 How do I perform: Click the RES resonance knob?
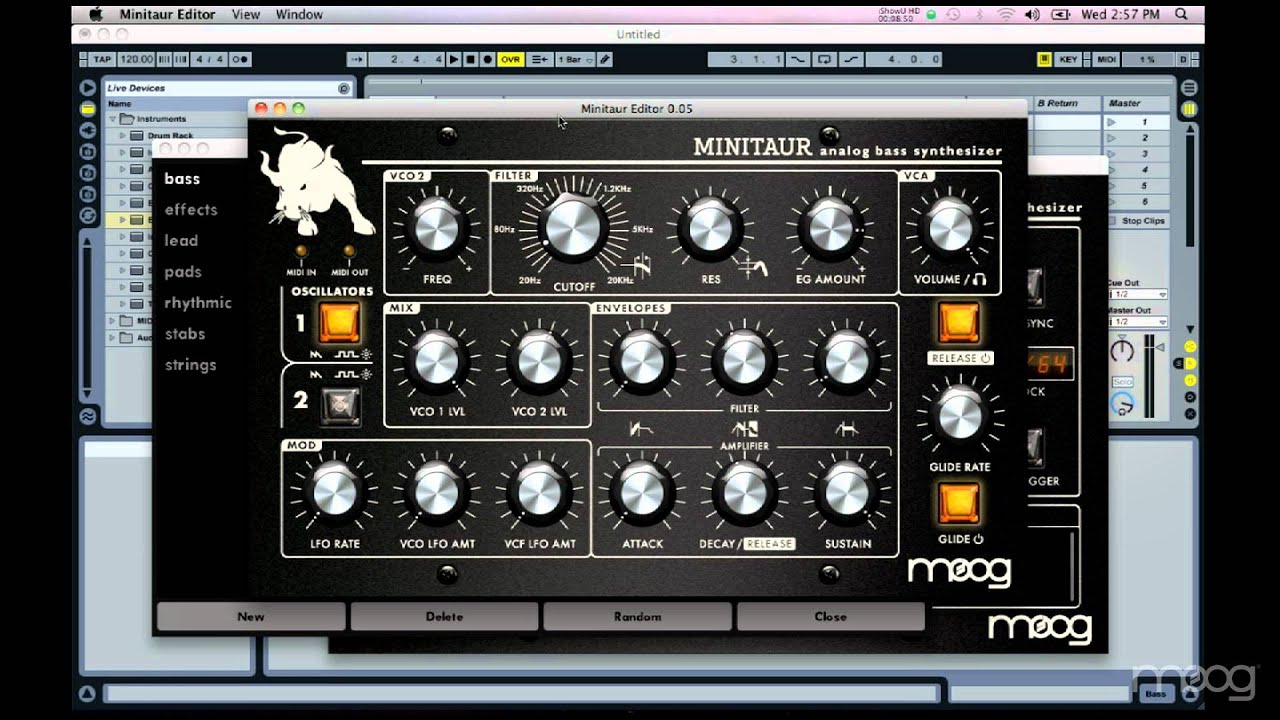pyautogui.click(x=710, y=228)
